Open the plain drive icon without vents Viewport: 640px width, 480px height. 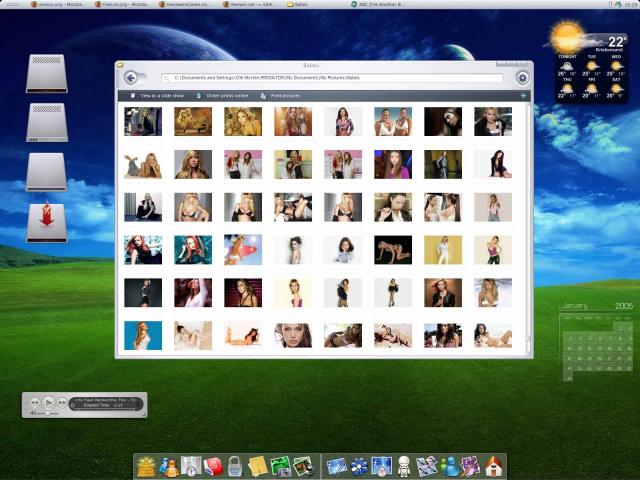[x=46, y=172]
